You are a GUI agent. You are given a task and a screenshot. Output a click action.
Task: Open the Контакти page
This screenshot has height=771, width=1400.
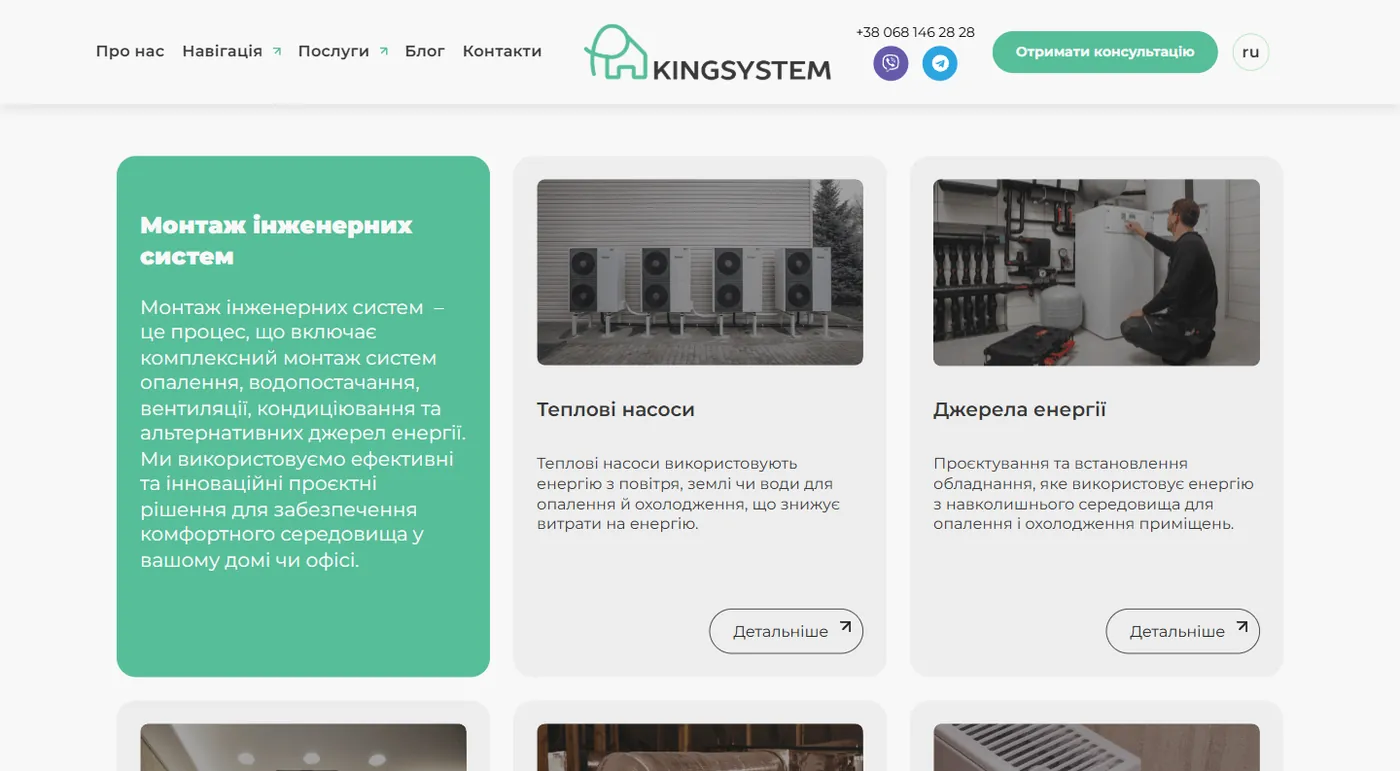(x=502, y=51)
